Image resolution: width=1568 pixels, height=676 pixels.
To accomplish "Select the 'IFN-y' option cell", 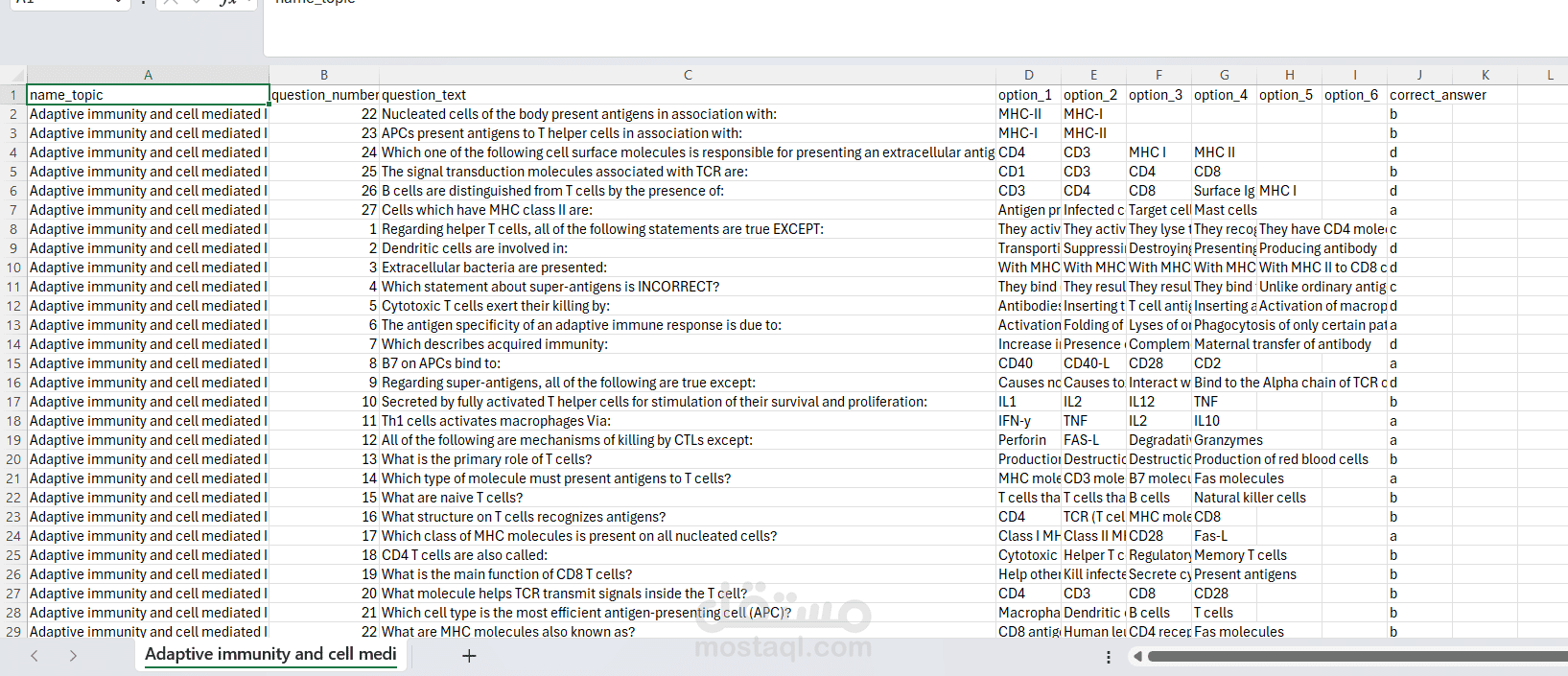I will point(1029,421).
